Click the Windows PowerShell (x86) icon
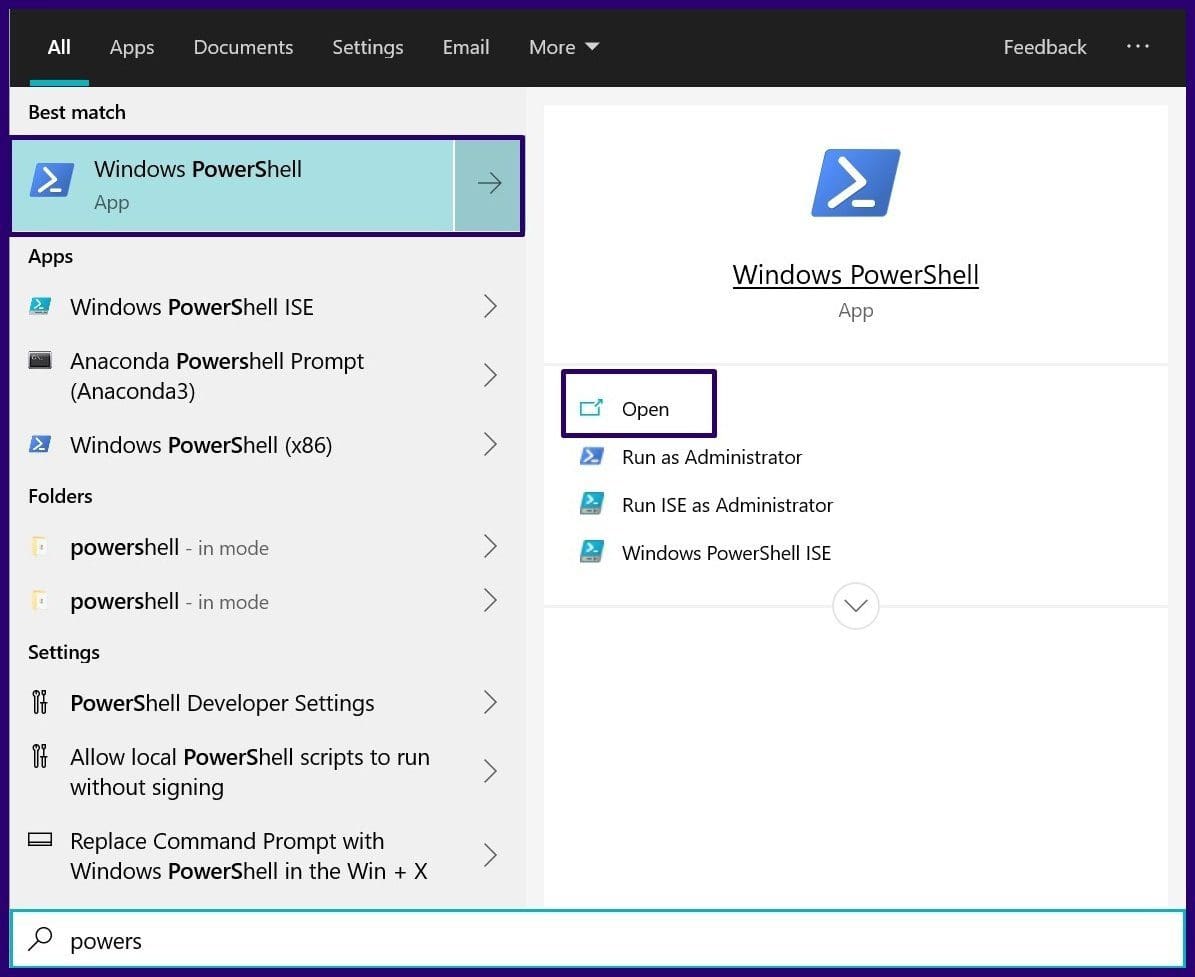The width and height of the screenshot is (1195, 977). point(40,444)
